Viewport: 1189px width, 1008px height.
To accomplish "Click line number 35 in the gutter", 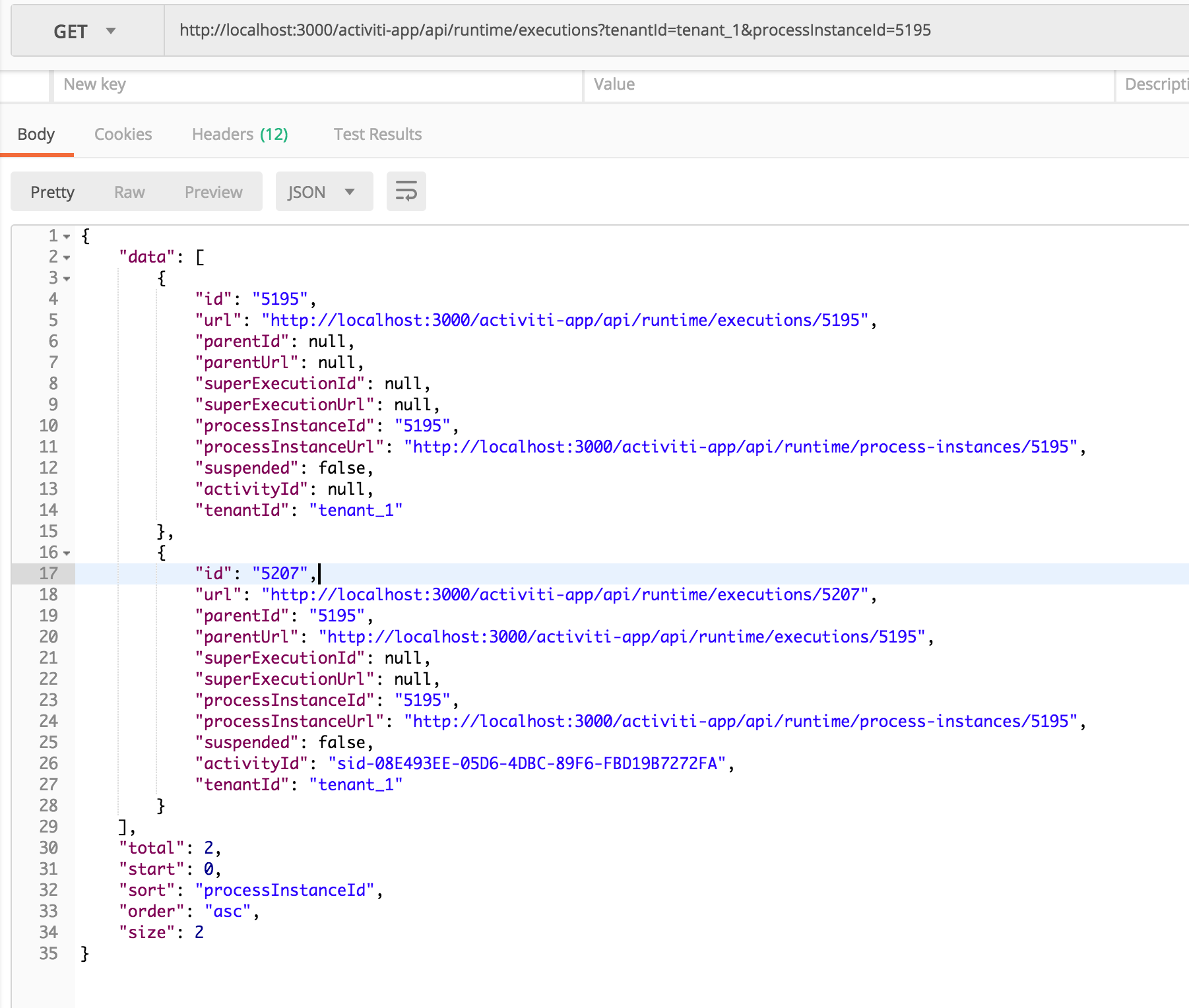I will tap(48, 953).
